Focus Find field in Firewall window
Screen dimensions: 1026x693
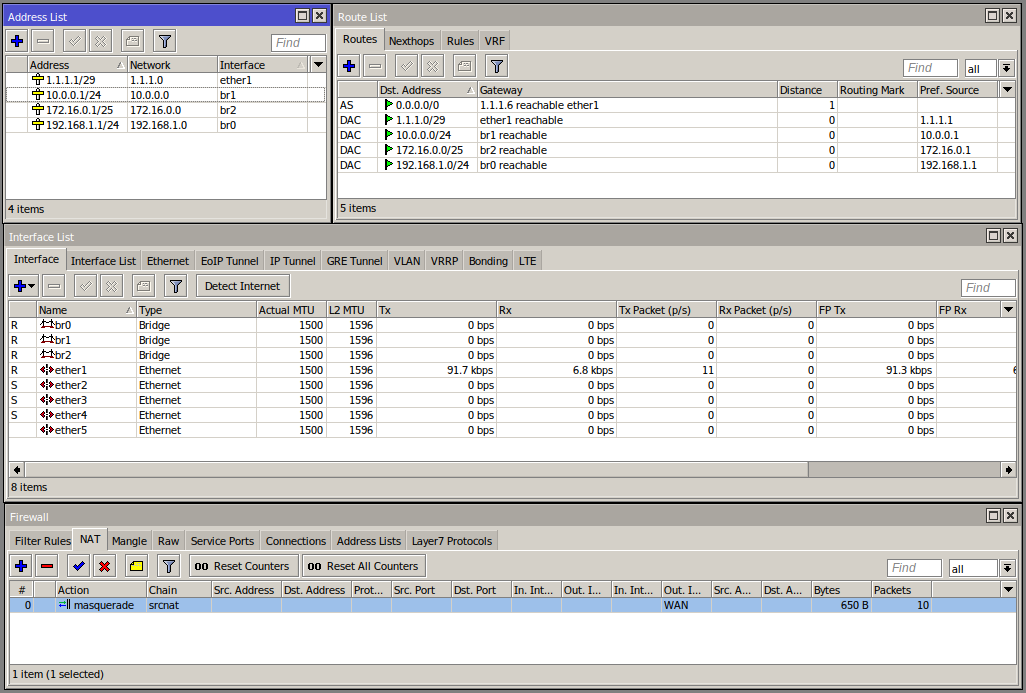914,568
